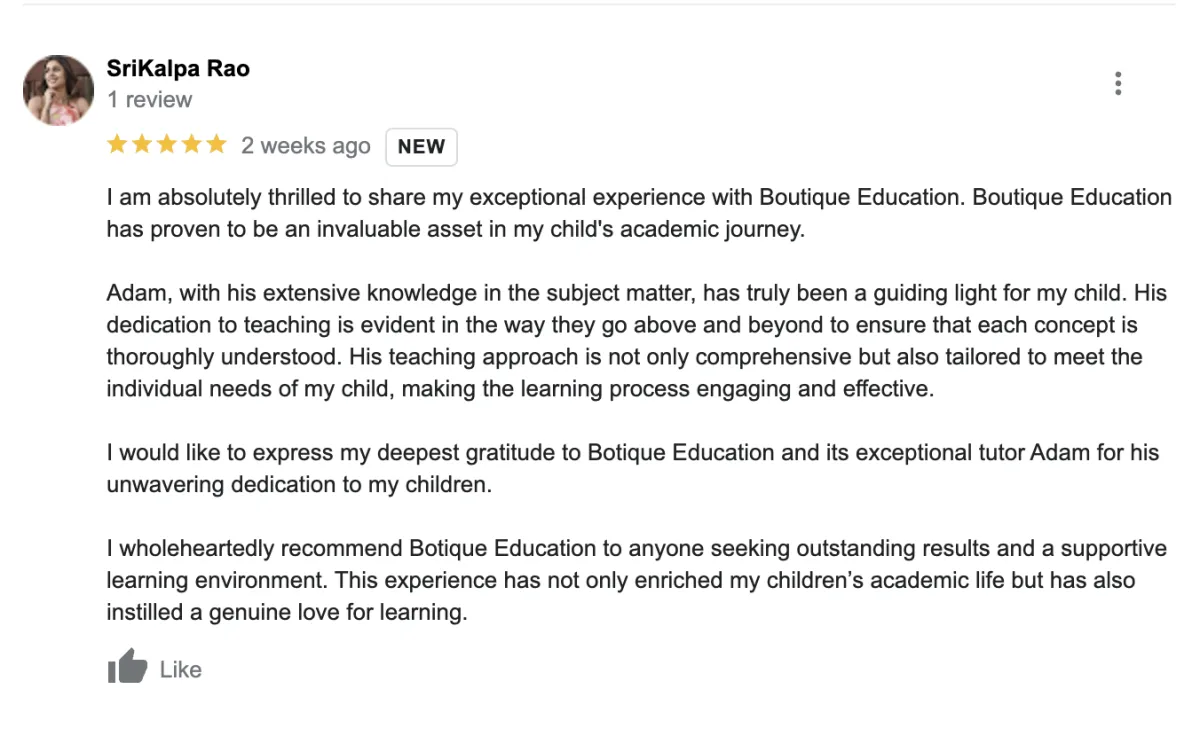The height and width of the screenshot is (736, 1200).
Task: Click the fourth rating star
Action: (192, 145)
